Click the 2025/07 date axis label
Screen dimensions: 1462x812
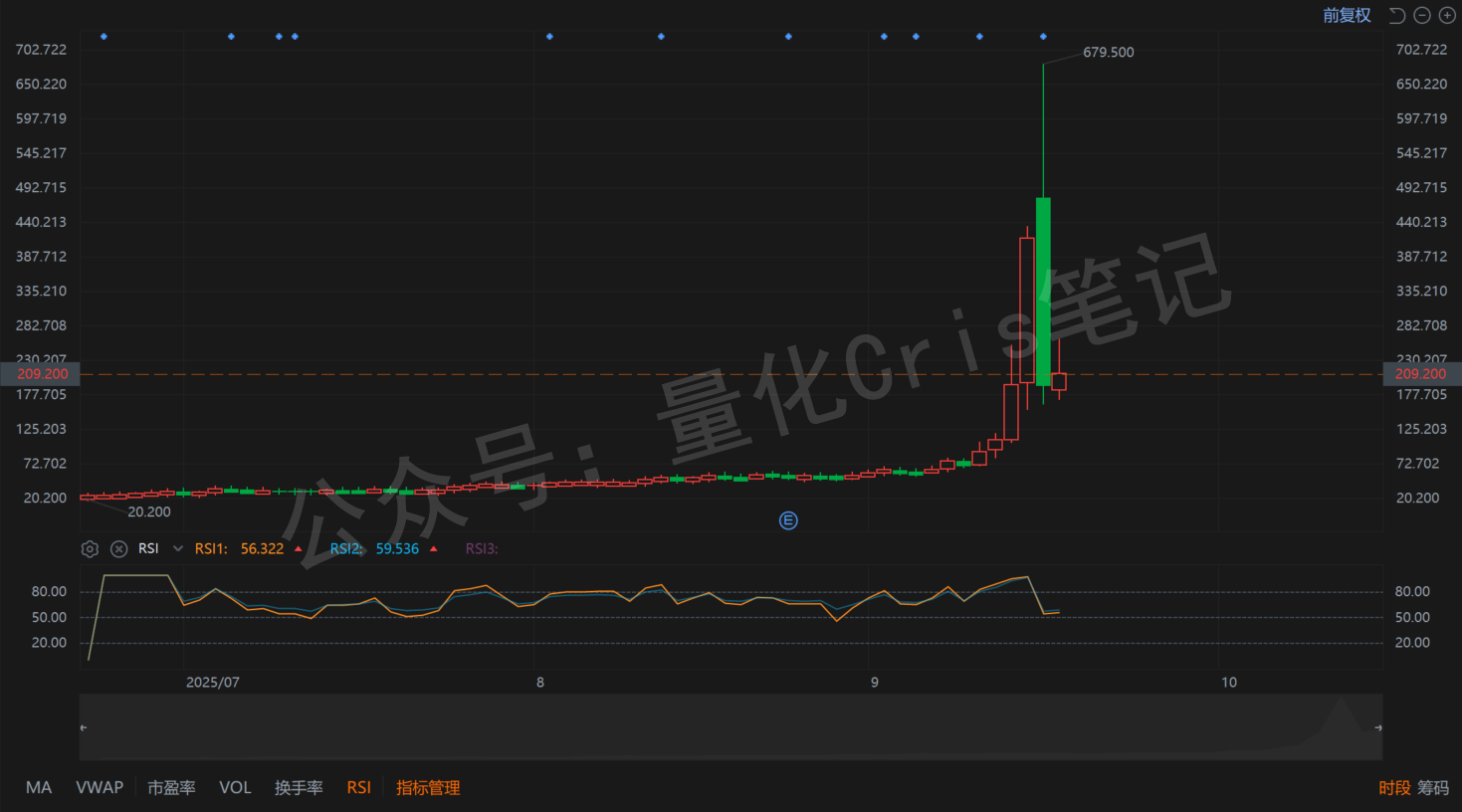point(213,682)
